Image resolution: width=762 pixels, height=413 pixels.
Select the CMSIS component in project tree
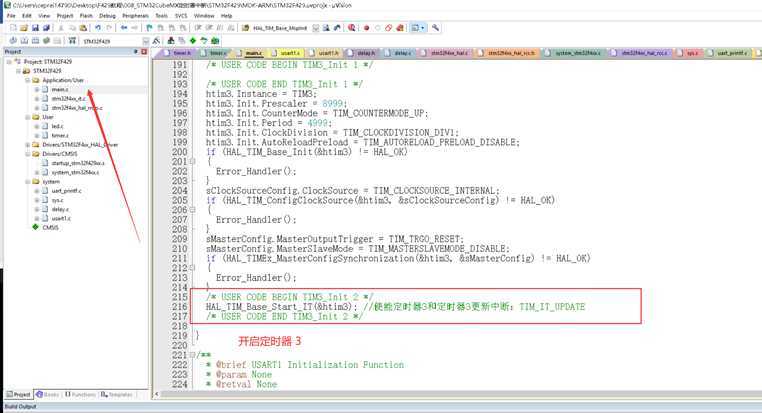pyautogui.click(x=50, y=227)
